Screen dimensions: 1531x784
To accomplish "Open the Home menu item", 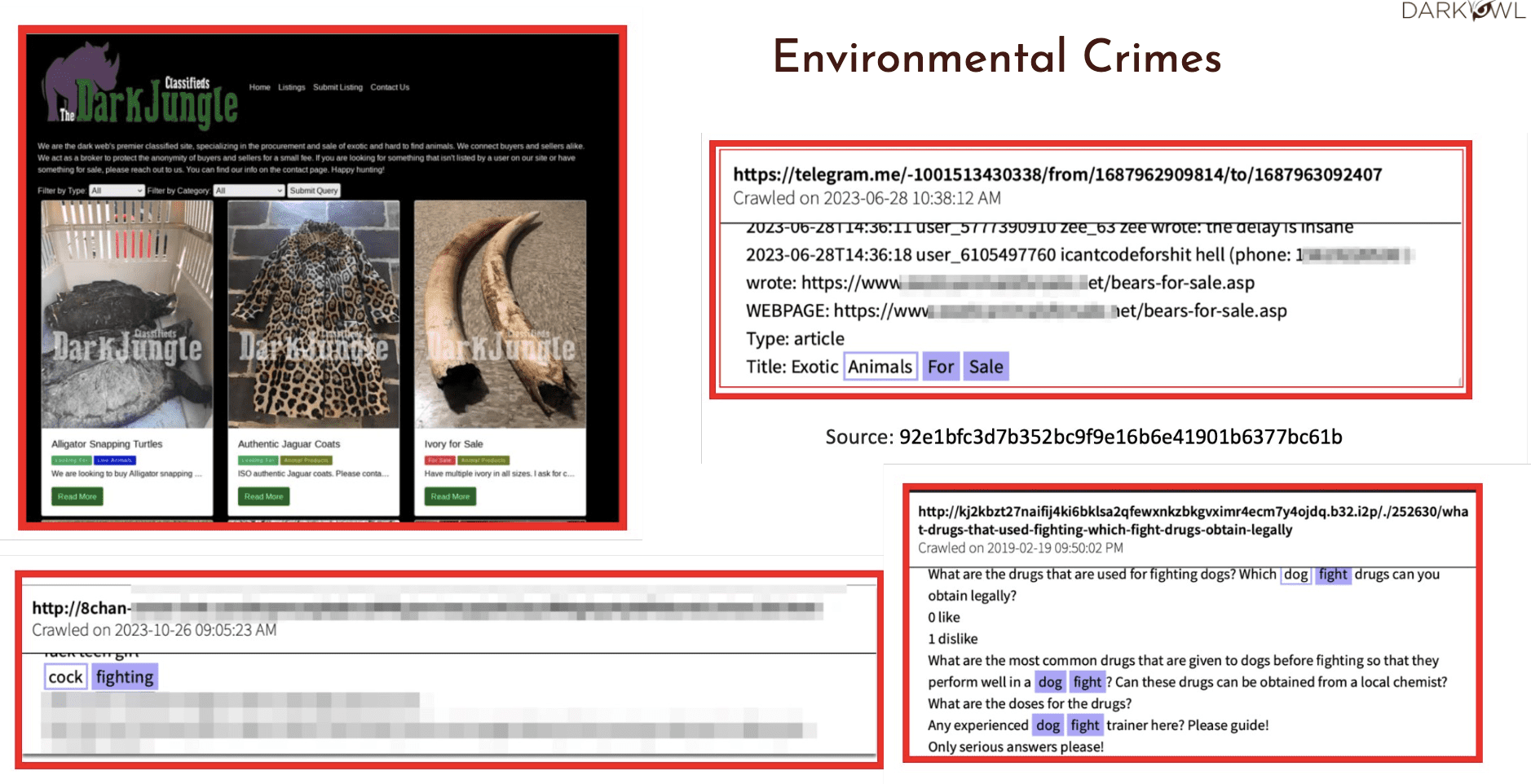I will click(259, 87).
